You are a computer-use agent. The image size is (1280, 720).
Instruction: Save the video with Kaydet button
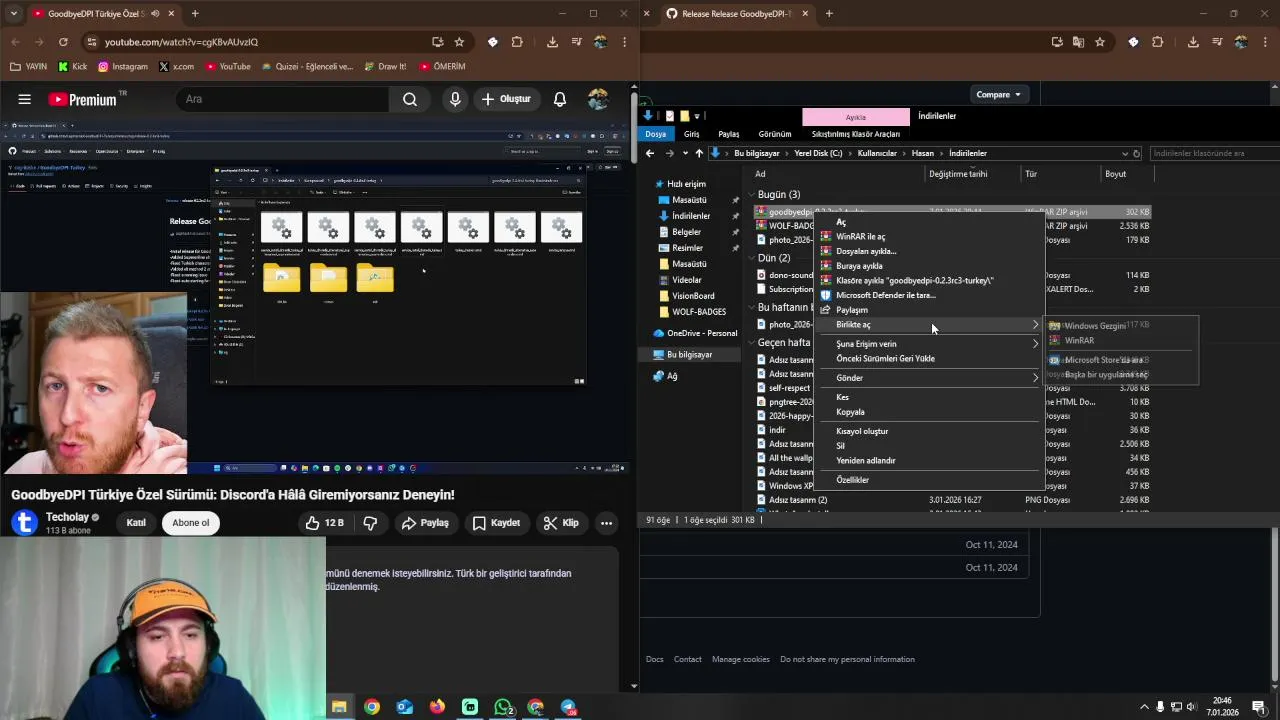pos(496,523)
